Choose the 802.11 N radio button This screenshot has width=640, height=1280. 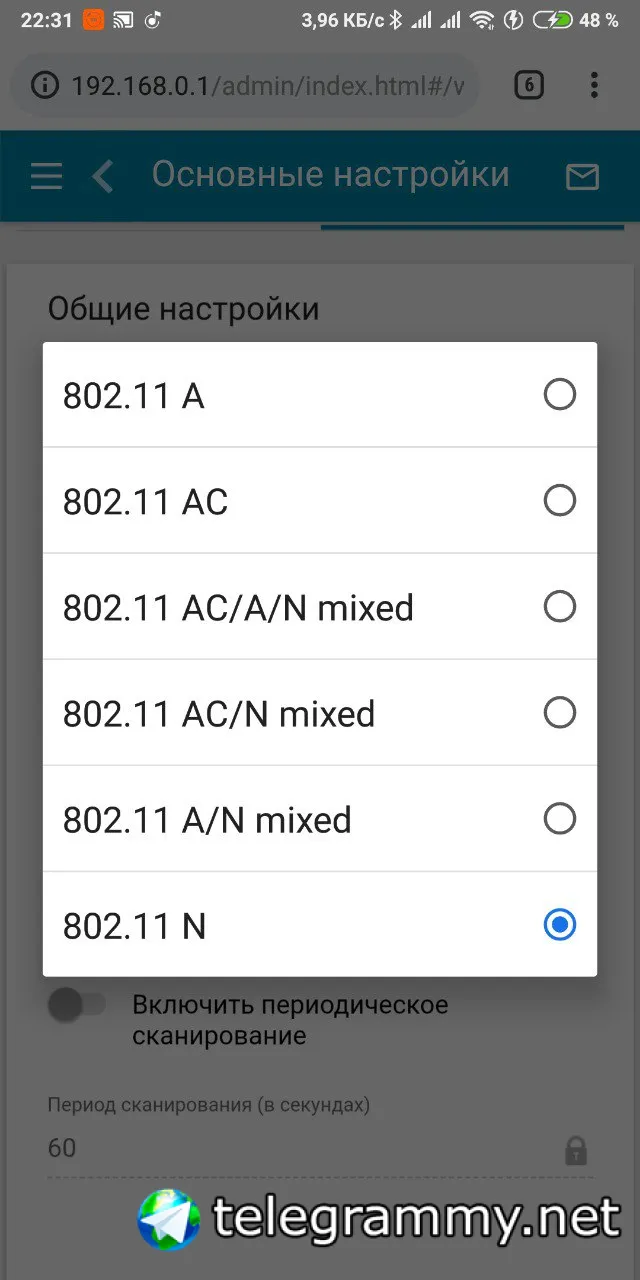[x=559, y=925]
